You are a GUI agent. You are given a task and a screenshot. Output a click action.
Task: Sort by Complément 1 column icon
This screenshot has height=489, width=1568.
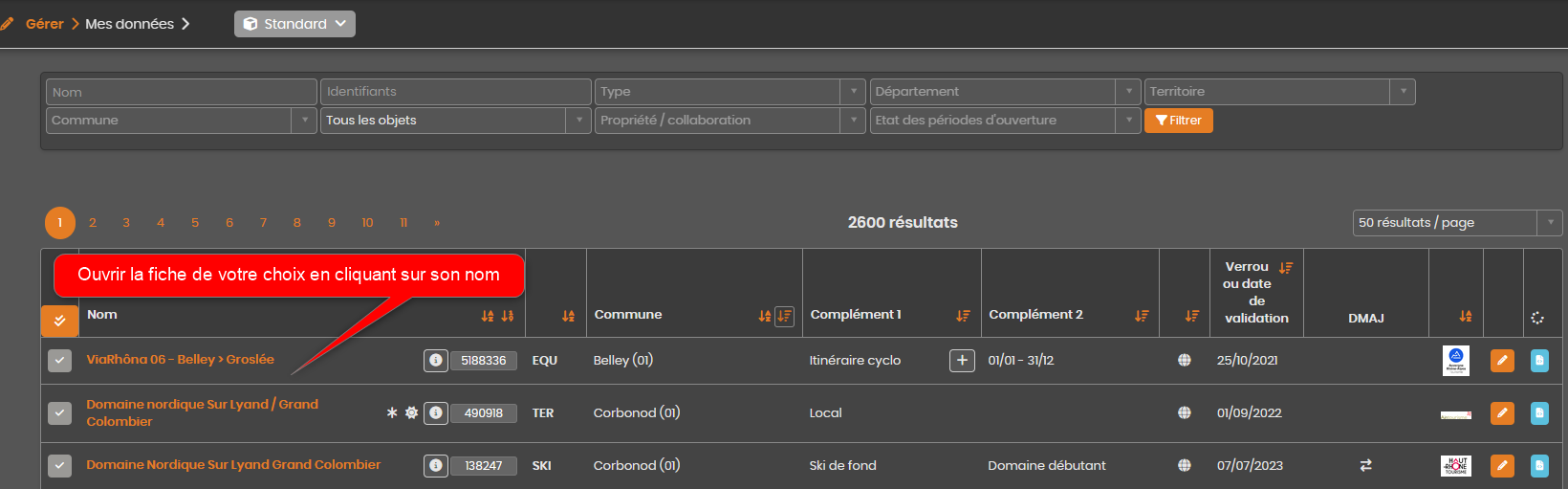(963, 316)
